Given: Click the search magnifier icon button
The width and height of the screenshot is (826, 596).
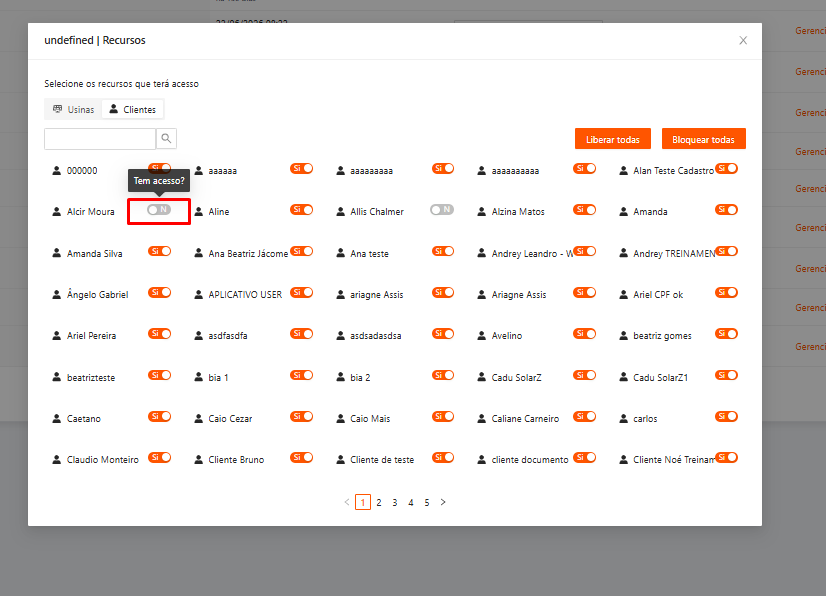Looking at the screenshot, I should (166, 139).
